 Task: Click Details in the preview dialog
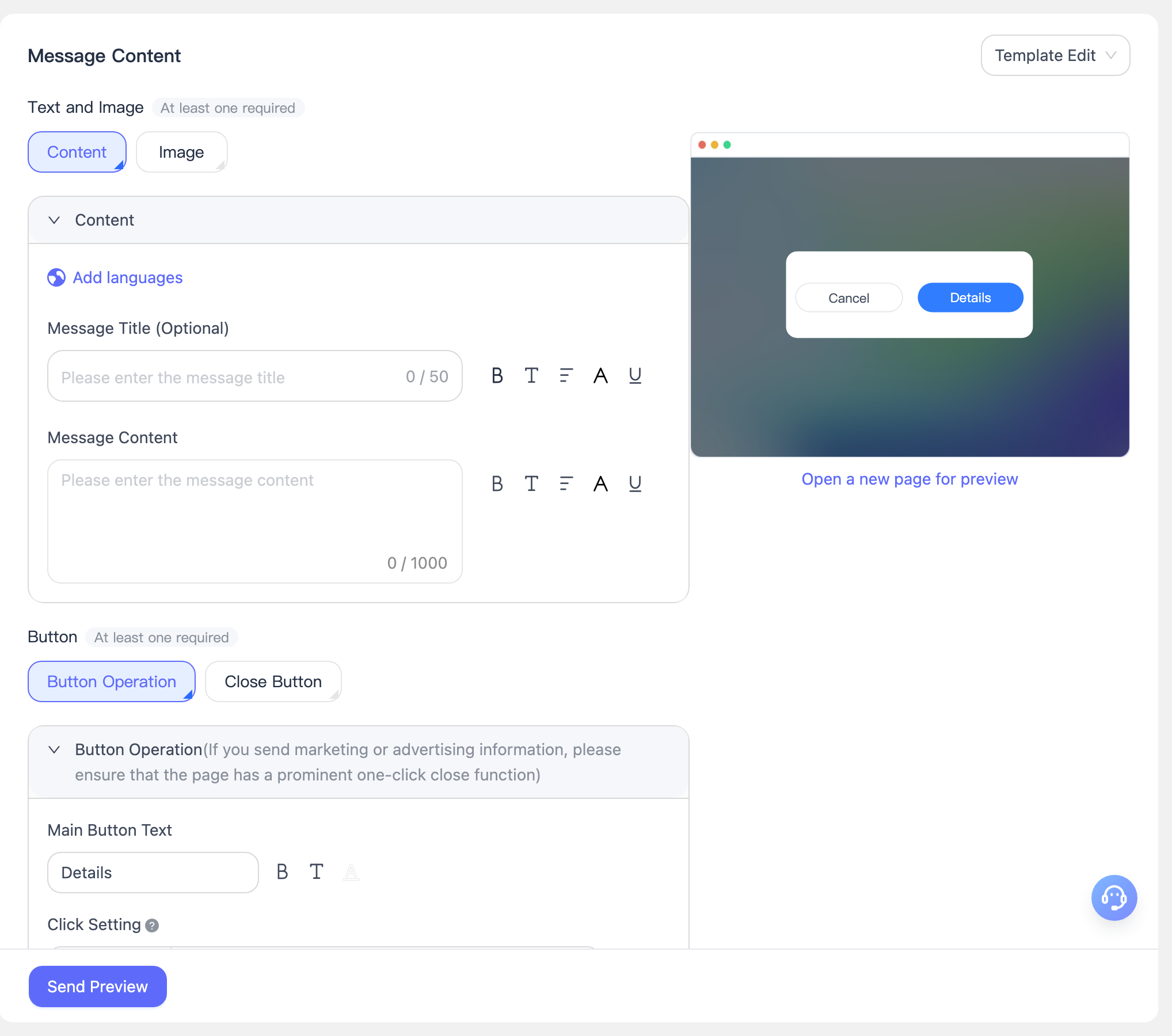pyautogui.click(x=971, y=298)
